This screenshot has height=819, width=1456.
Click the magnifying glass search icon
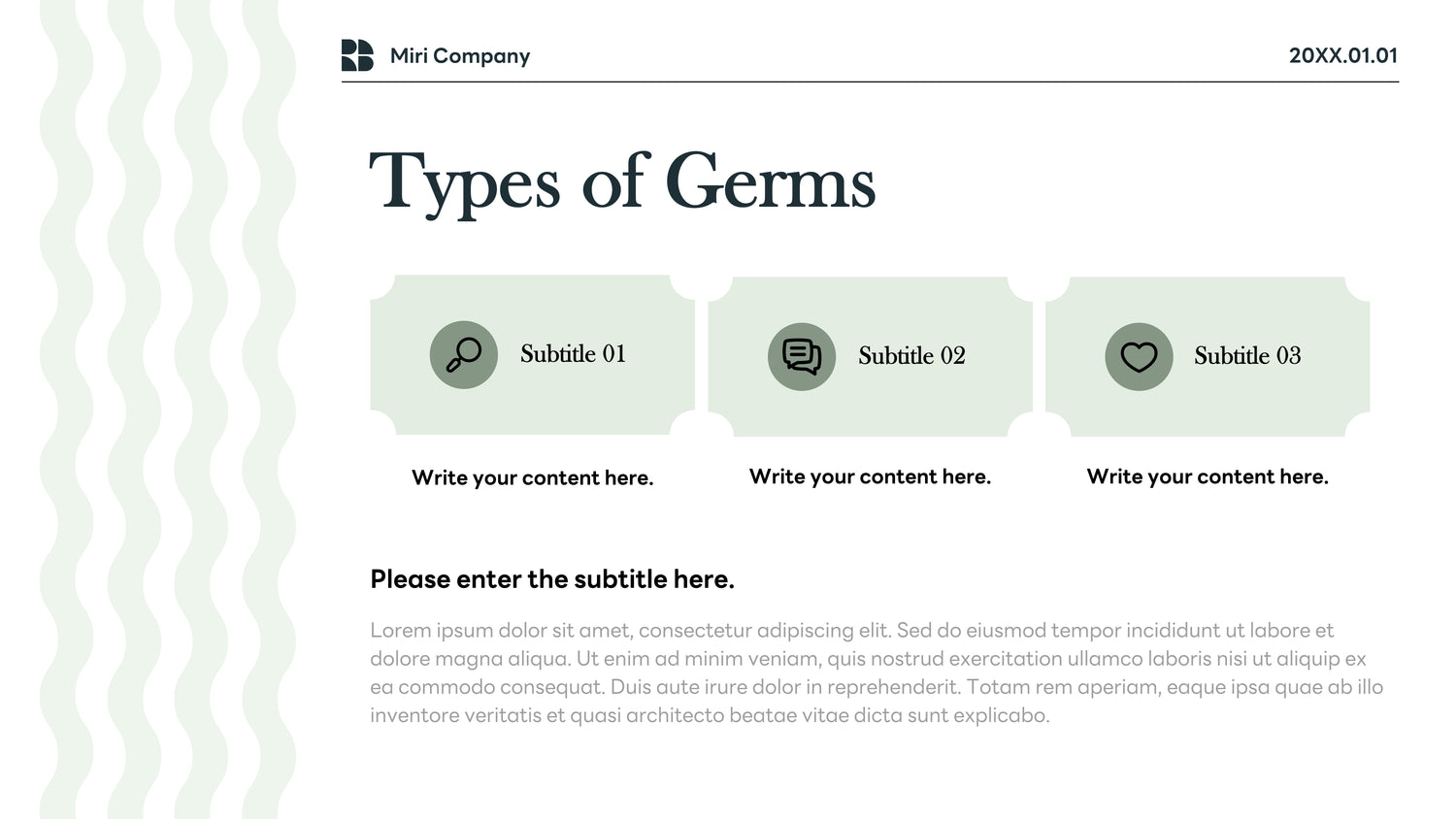[464, 355]
